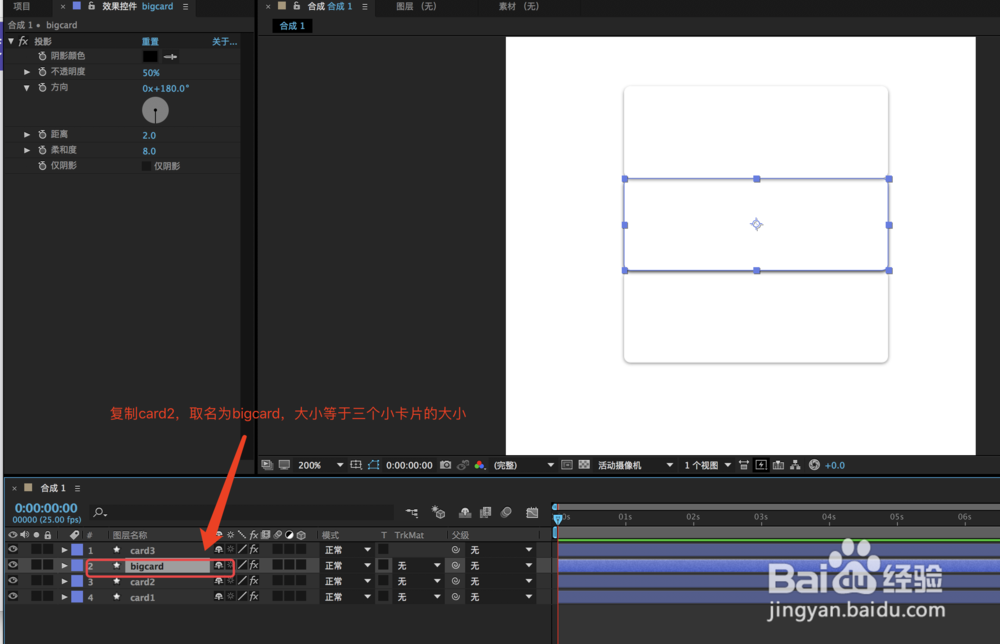Toggle the lock box for card1 layer
Image resolution: width=1000 pixels, height=644 pixels.
pyautogui.click(x=48, y=597)
